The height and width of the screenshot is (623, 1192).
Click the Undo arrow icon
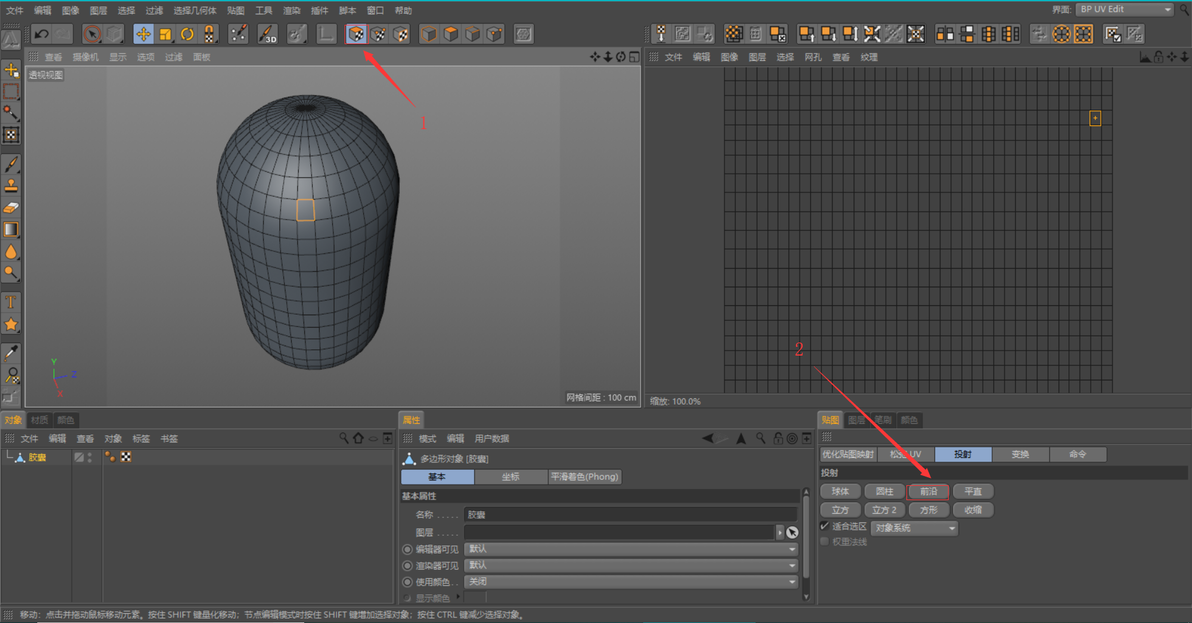[x=41, y=34]
